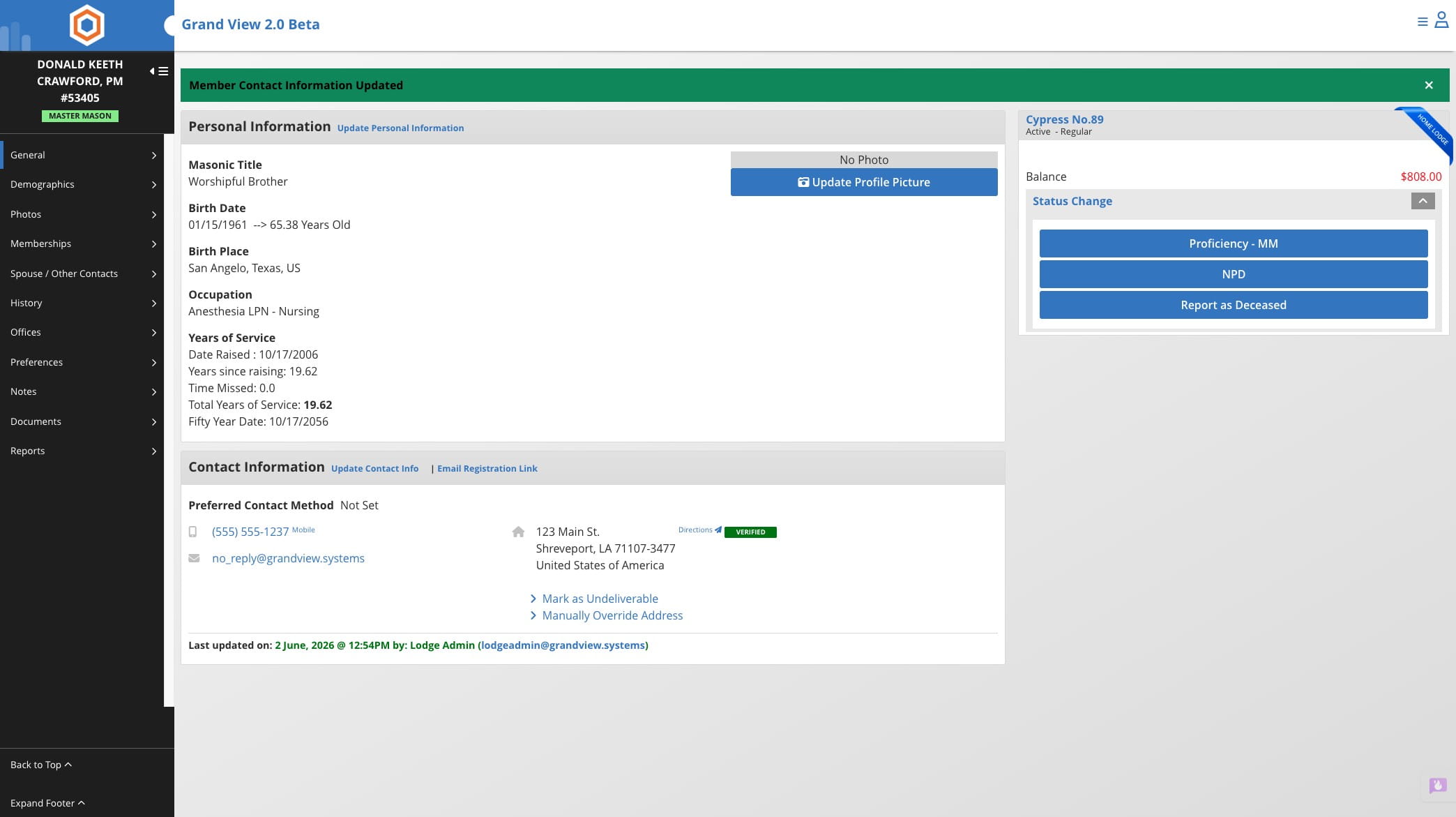Open Spouse / Other Contacts section
Viewport: 1456px width, 817px height.
tap(82, 273)
